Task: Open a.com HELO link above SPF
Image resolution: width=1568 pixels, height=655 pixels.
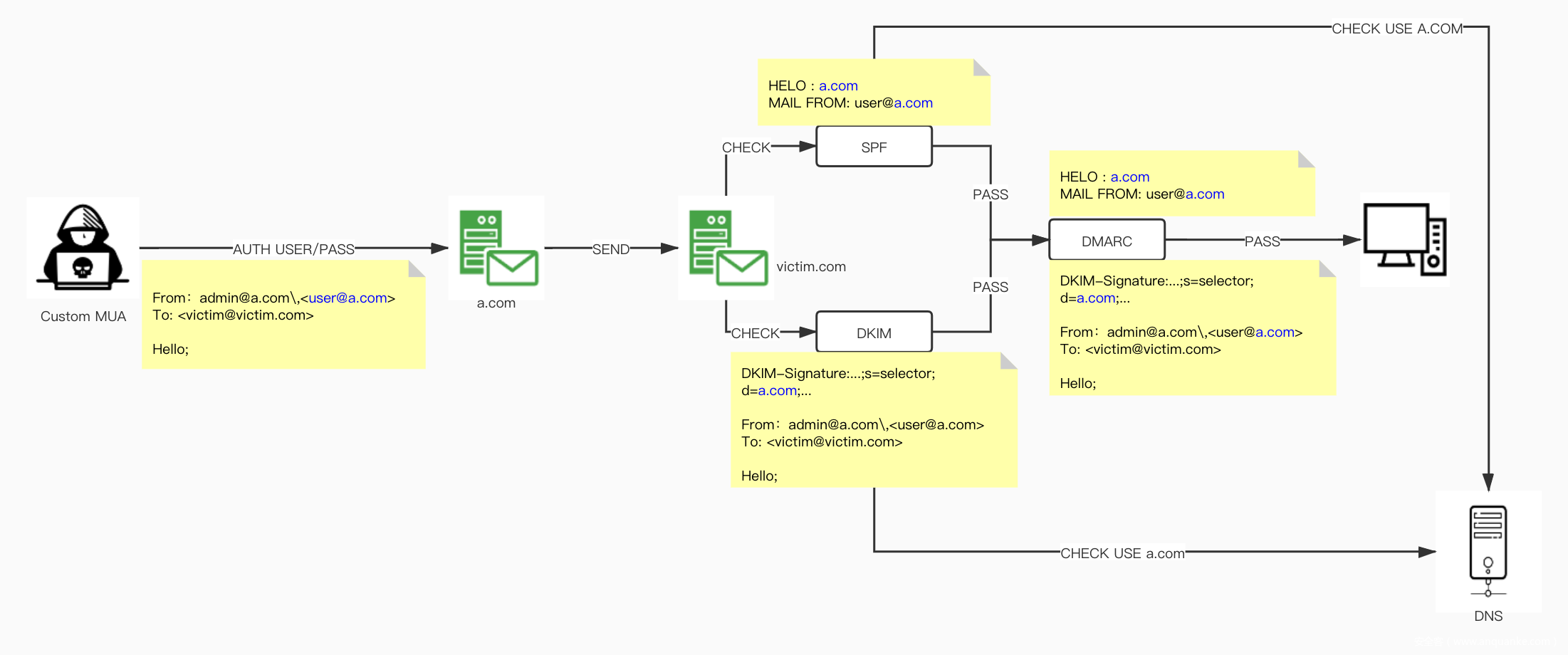Action: [838, 85]
